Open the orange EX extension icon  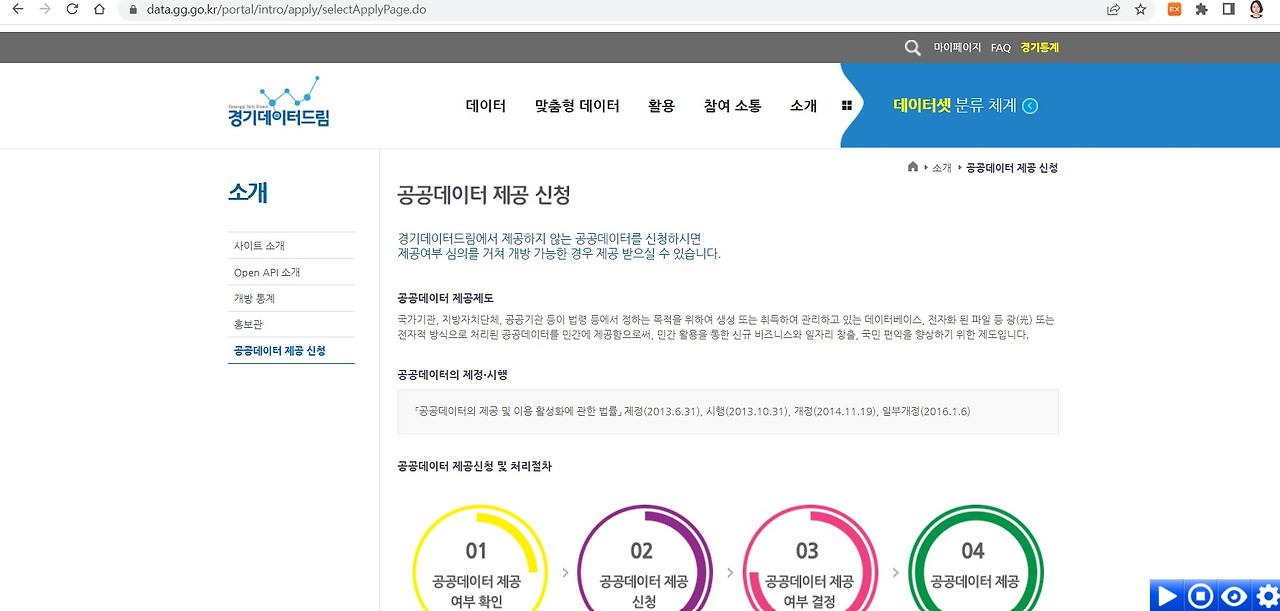tap(1175, 9)
